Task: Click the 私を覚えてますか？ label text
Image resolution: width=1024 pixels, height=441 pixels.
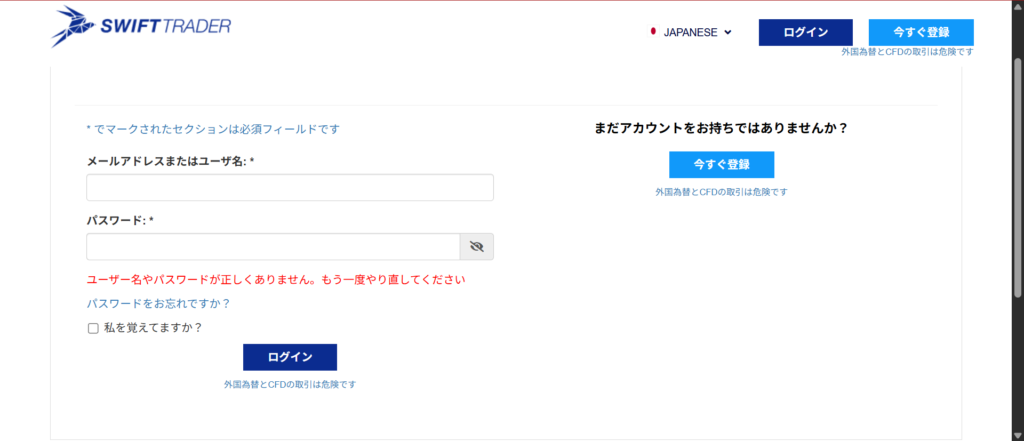Action: [x=153, y=327]
